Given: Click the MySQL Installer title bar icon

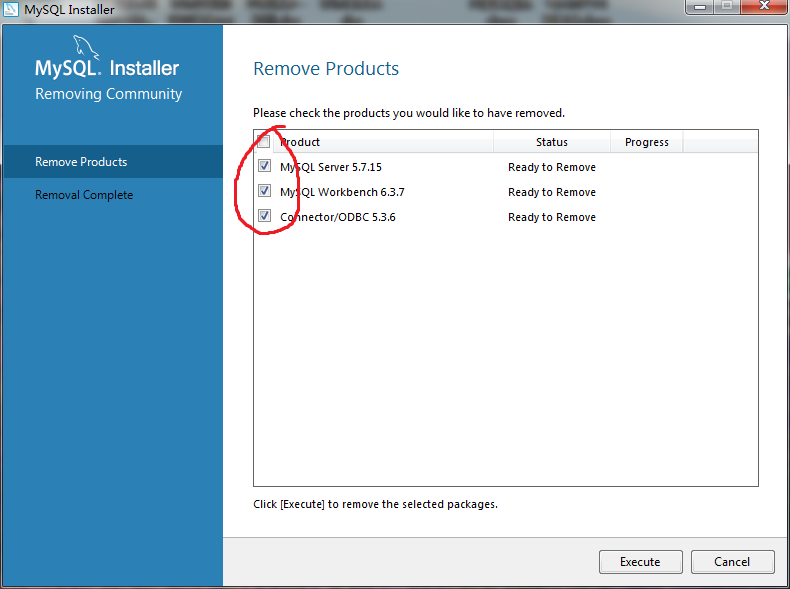Looking at the screenshot, I should [11, 9].
